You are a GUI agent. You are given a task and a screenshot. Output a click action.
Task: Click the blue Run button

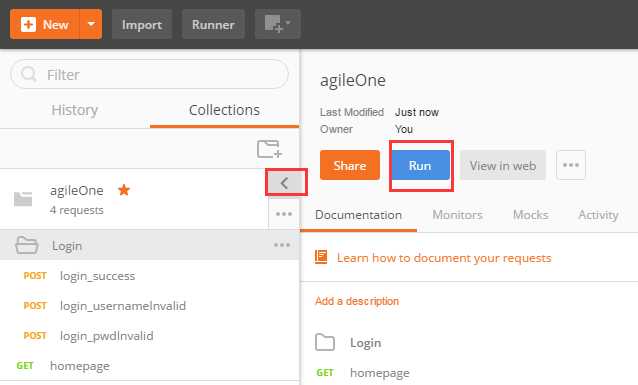[420, 165]
